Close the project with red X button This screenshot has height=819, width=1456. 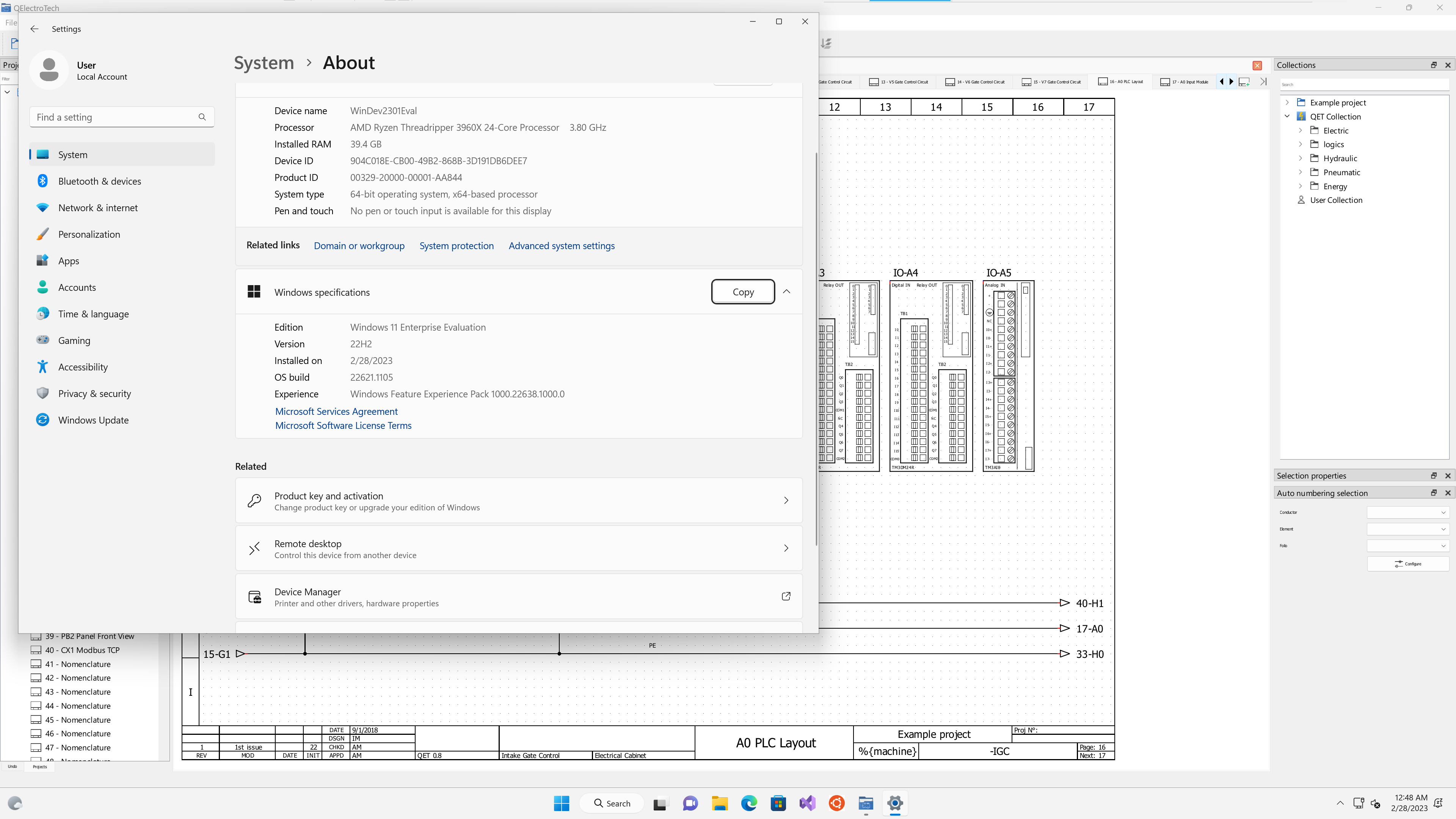(1257, 66)
